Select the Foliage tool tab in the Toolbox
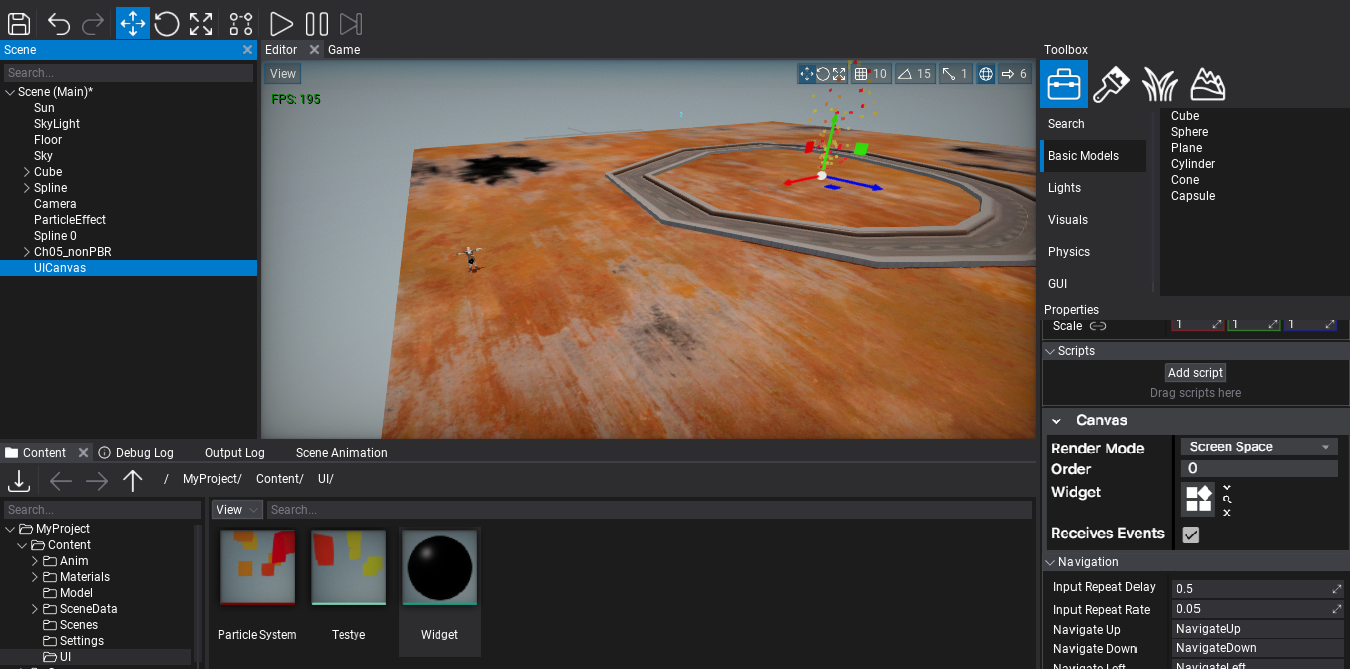 pos(1160,84)
